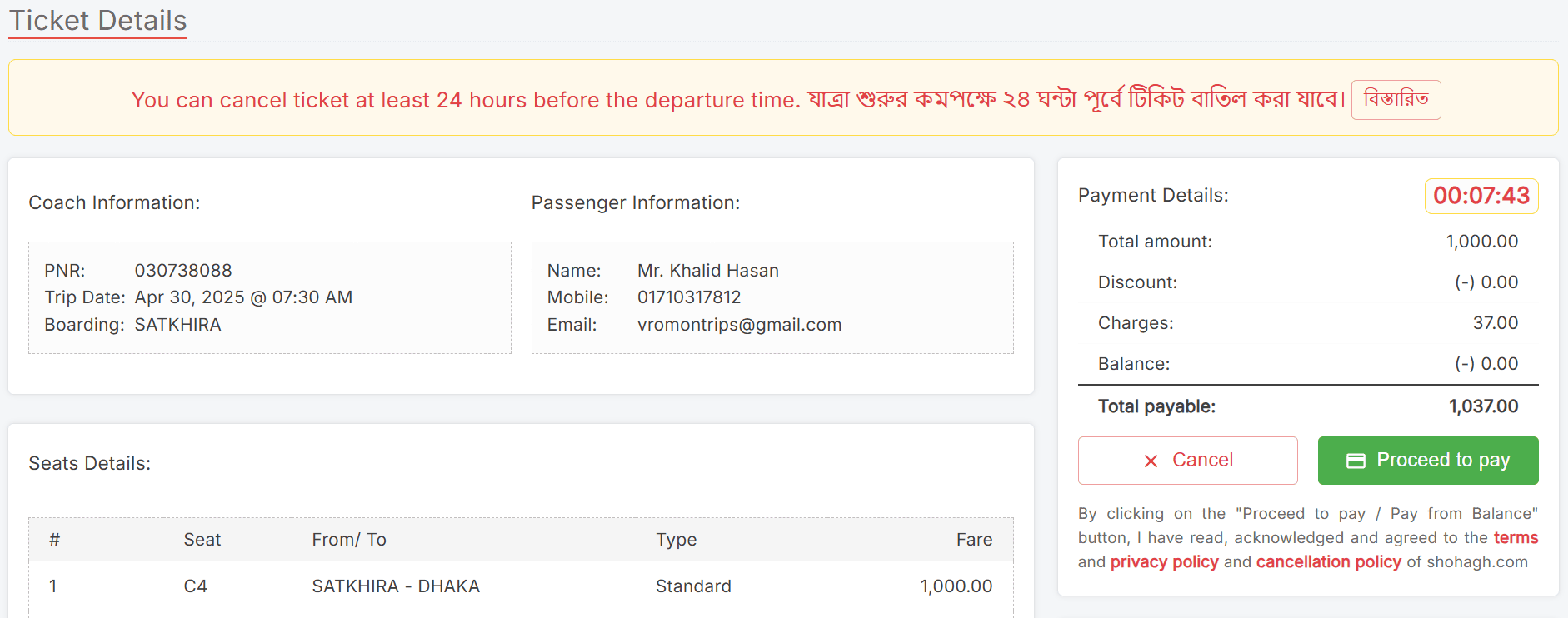Click the Type column header

(x=676, y=540)
